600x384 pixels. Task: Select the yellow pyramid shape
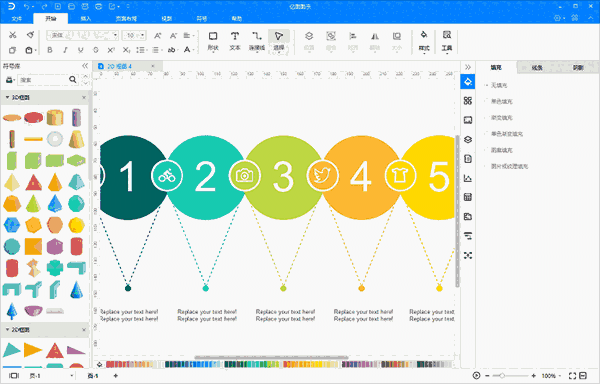click(12, 182)
